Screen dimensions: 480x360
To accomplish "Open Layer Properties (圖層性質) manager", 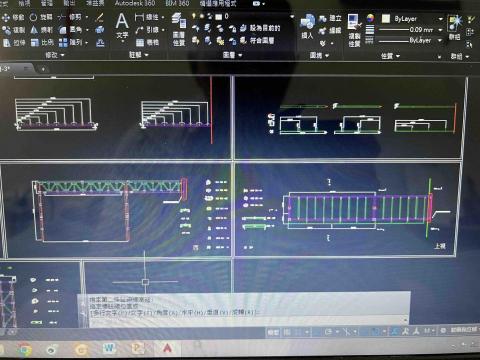I will (x=179, y=29).
